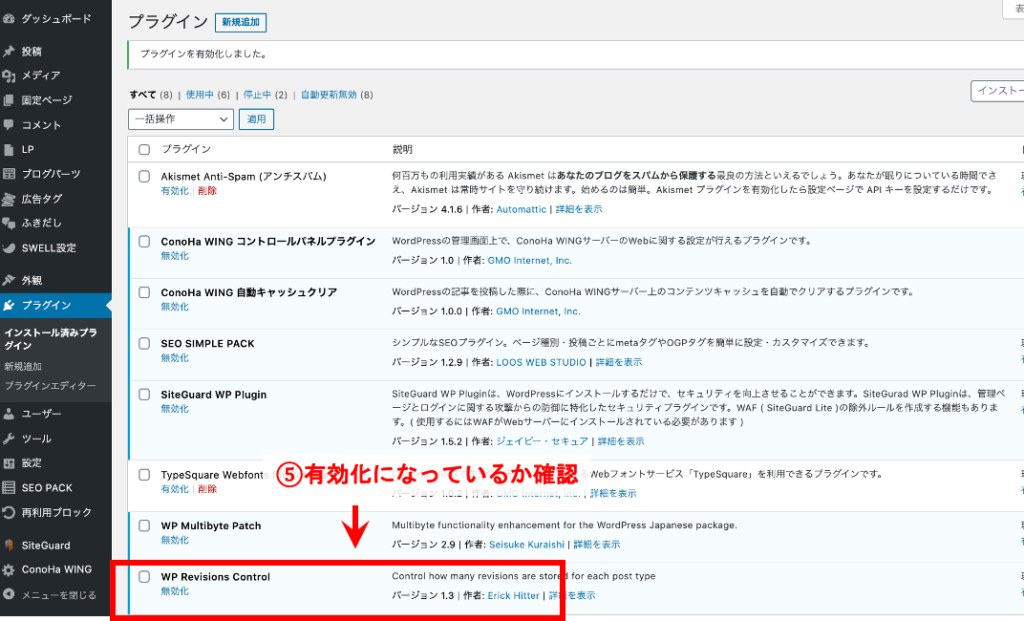
Task: Filter plugins by 使用中 (6)
Action: tap(208, 95)
